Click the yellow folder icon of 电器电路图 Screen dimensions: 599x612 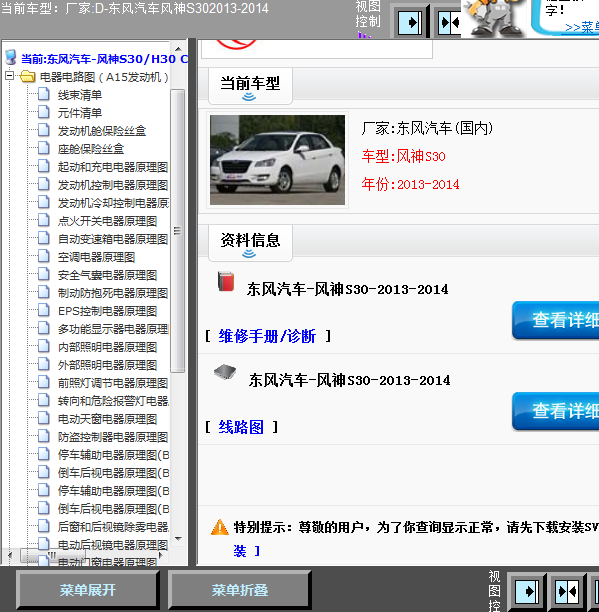tap(28, 76)
